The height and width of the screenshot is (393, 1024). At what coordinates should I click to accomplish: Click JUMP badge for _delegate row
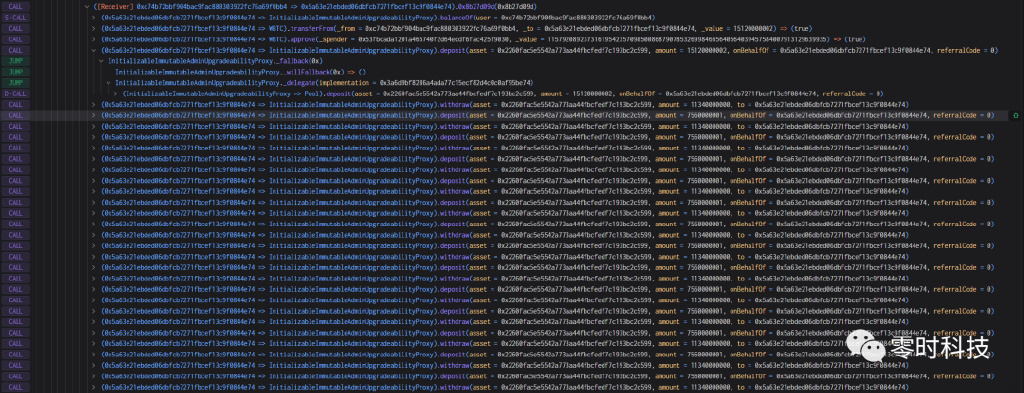15,83
